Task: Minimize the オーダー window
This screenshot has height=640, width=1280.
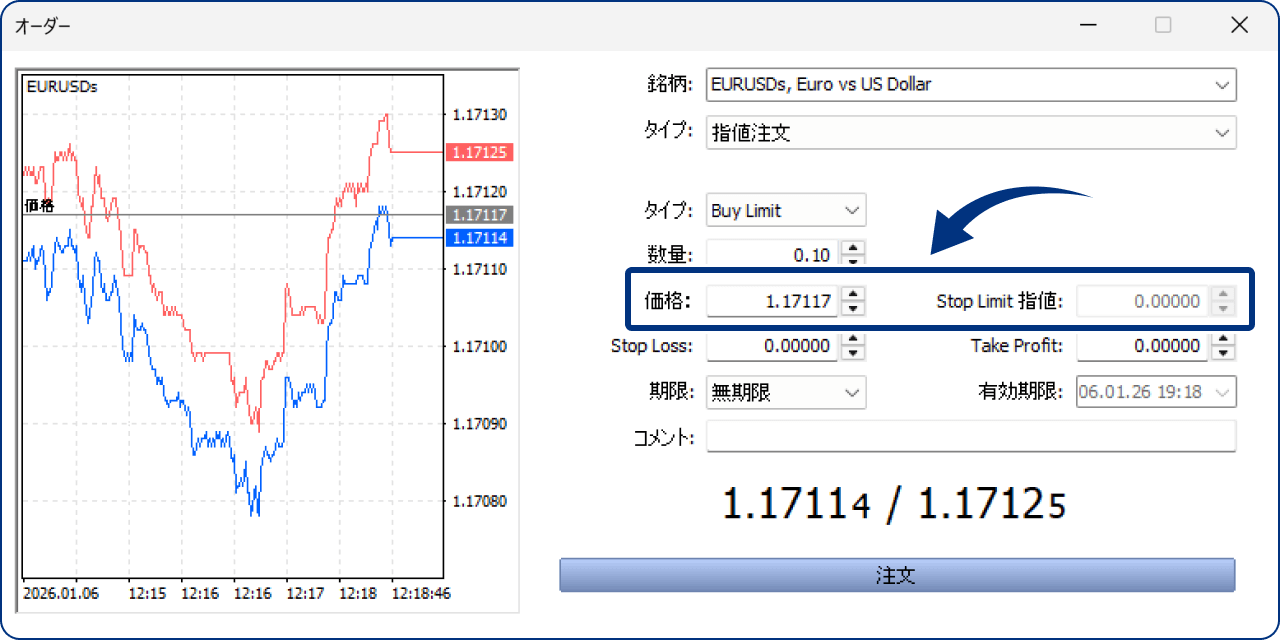Action: tap(1087, 25)
